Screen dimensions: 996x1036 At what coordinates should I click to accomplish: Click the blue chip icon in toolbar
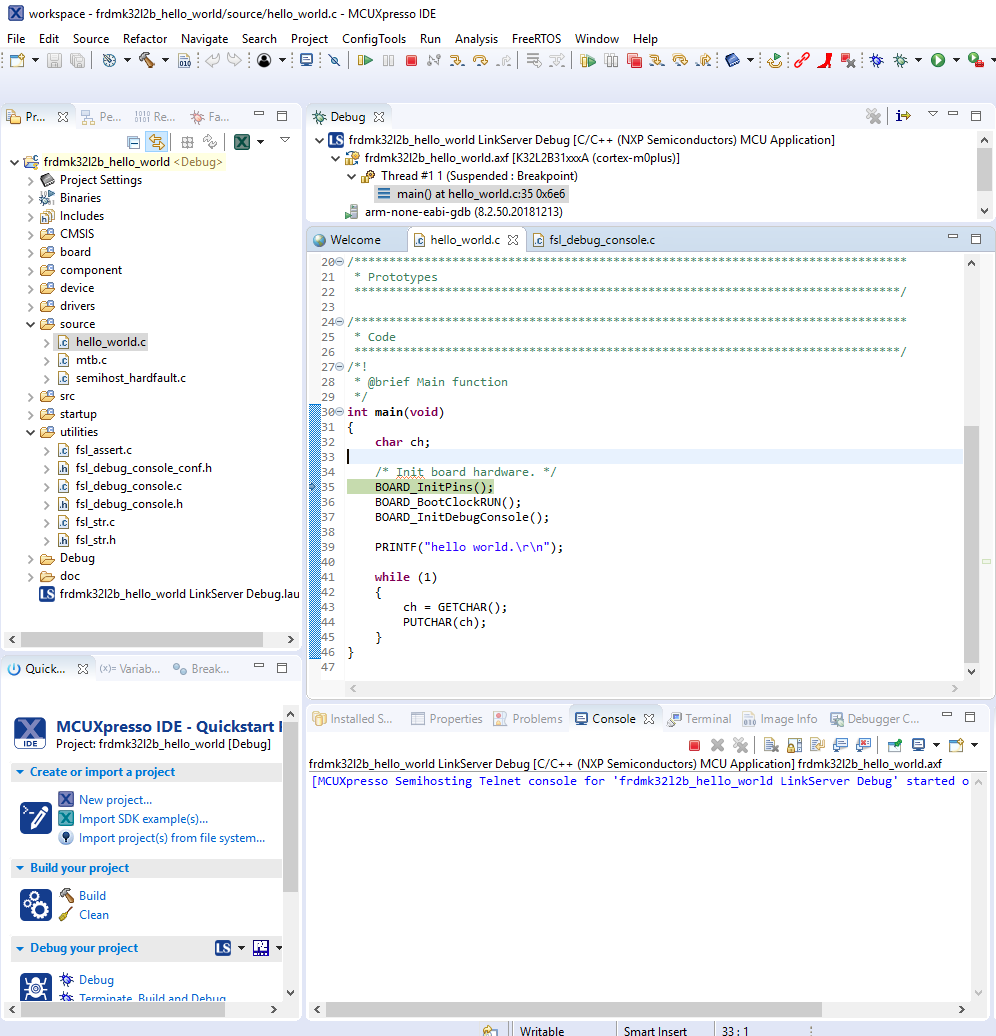tap(732, 61)
